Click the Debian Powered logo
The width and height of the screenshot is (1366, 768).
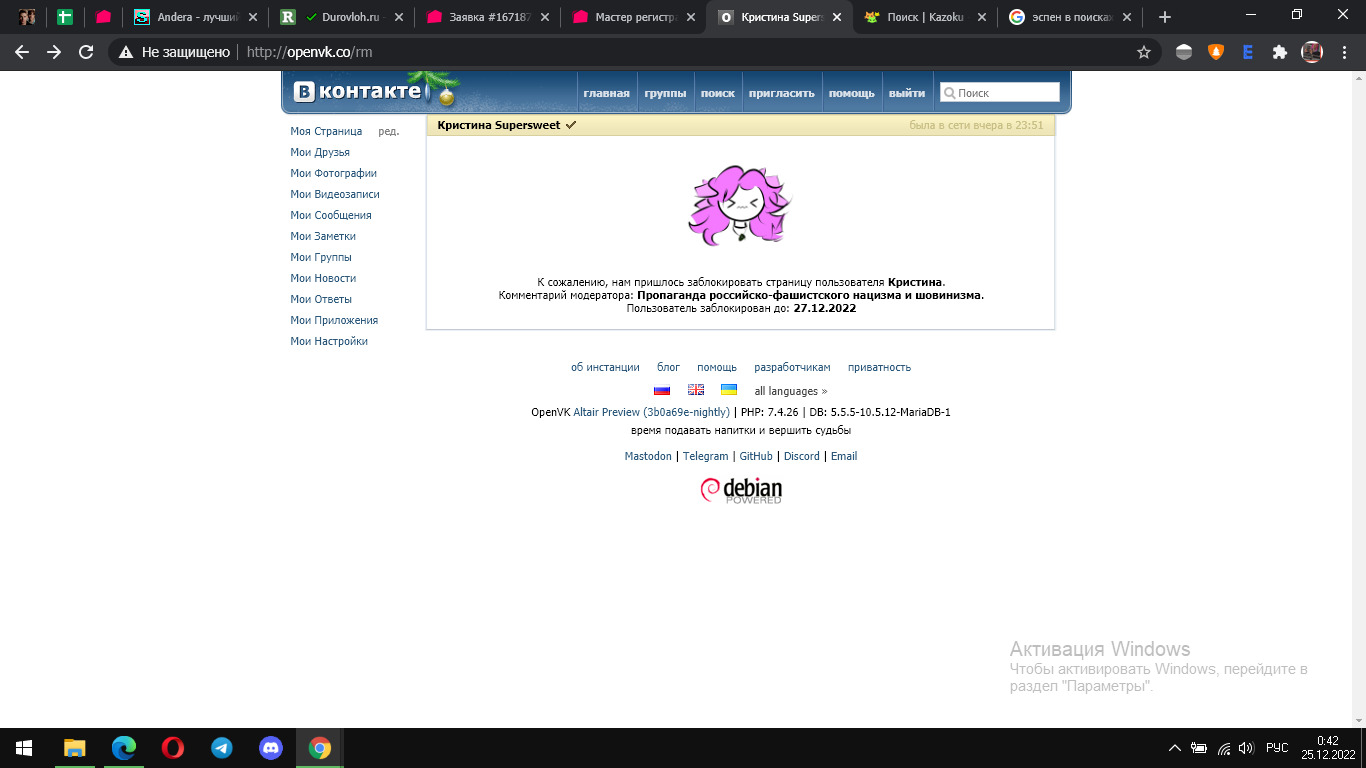point(741,490)
